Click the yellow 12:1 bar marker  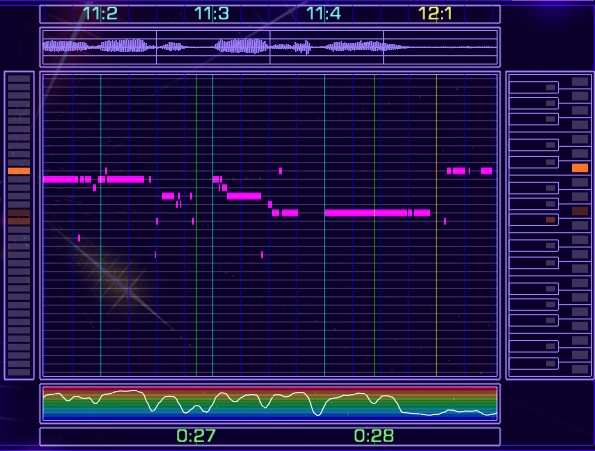[x=435, y=14]
